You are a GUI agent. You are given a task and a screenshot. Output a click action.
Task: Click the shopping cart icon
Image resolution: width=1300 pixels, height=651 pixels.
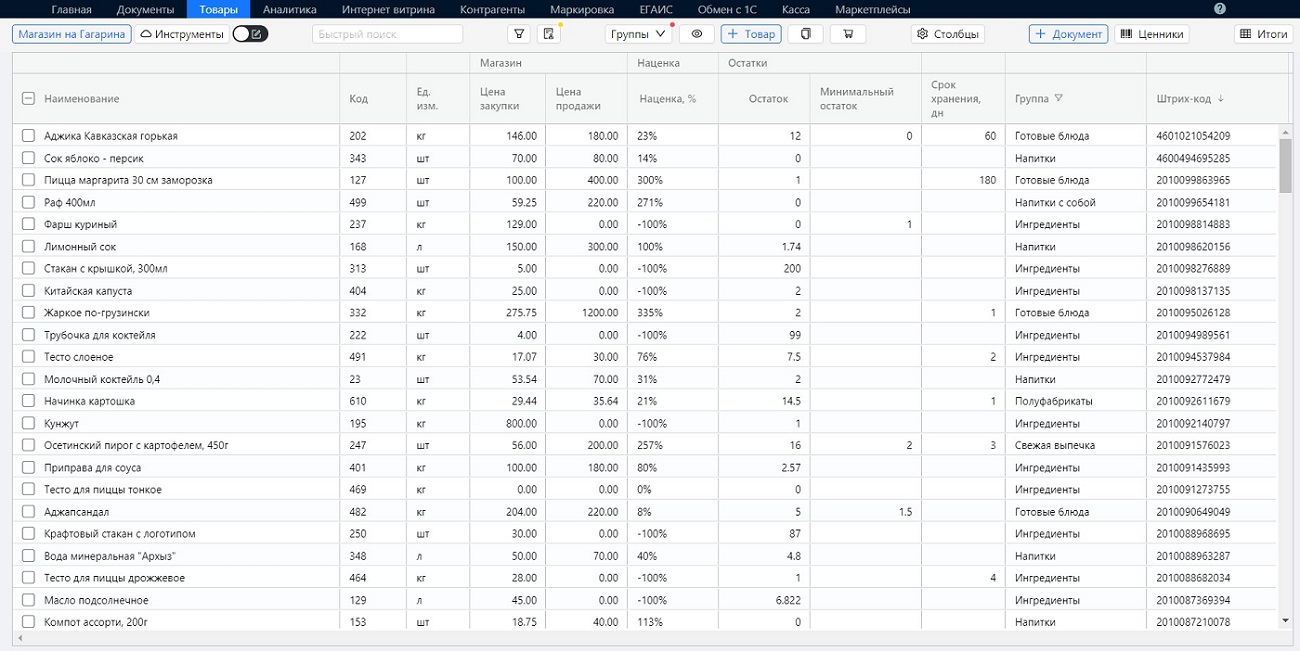coord(848,34)
